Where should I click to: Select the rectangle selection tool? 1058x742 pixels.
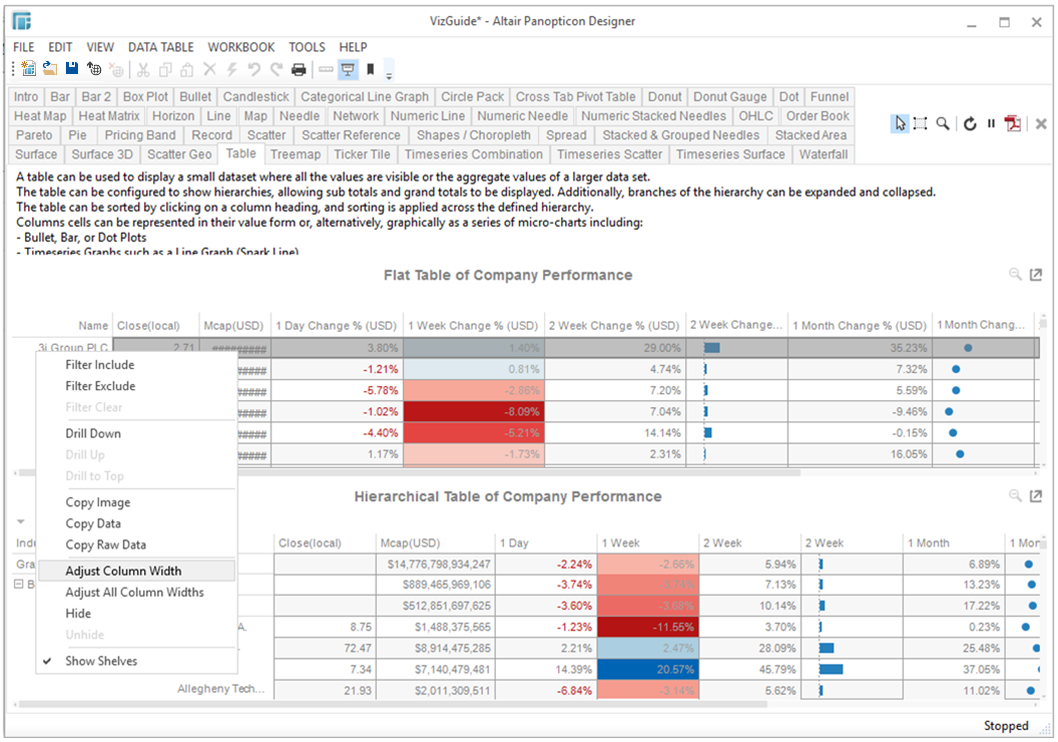(x=920, y=124)
